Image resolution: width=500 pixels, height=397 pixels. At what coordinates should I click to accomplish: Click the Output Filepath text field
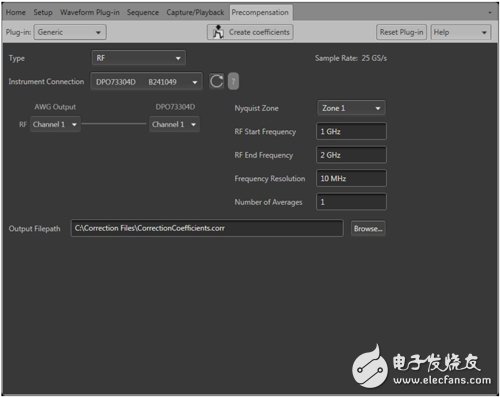[x=207, y=228]
